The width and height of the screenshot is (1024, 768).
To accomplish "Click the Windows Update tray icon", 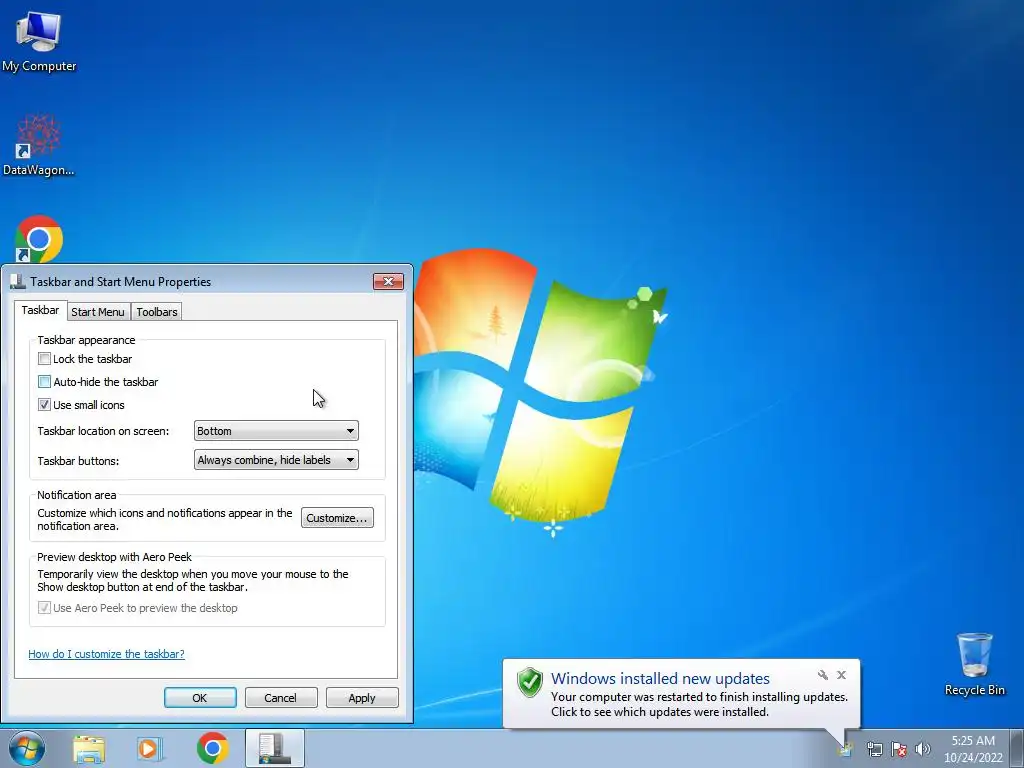I will [x=846, y=749].
